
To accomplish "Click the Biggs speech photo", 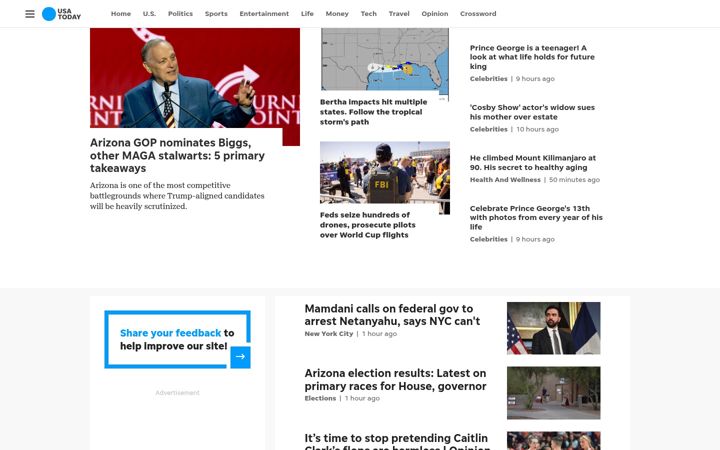I will tap(195, 78).
